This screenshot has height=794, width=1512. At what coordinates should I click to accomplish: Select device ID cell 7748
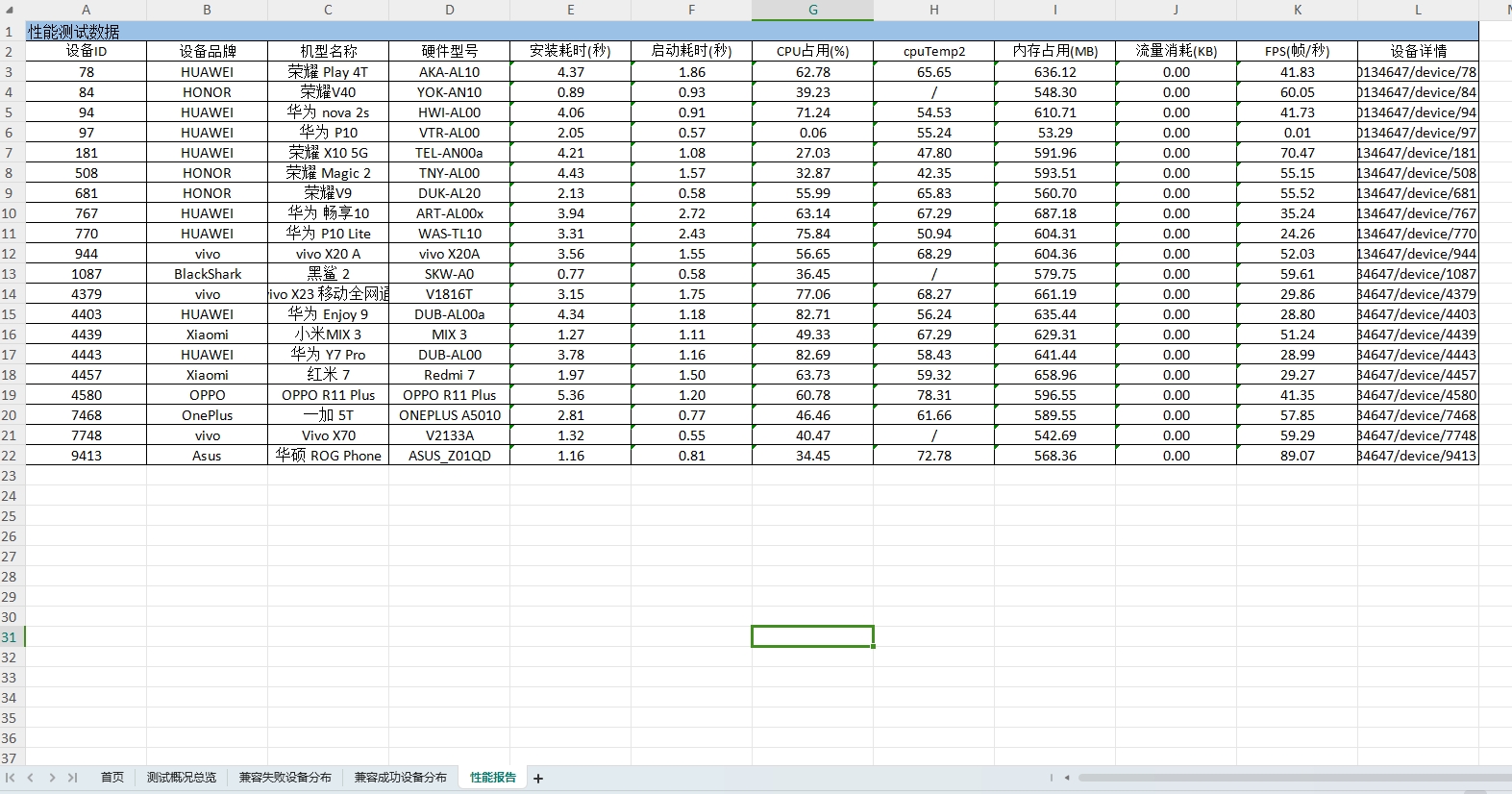click(86, 435)
